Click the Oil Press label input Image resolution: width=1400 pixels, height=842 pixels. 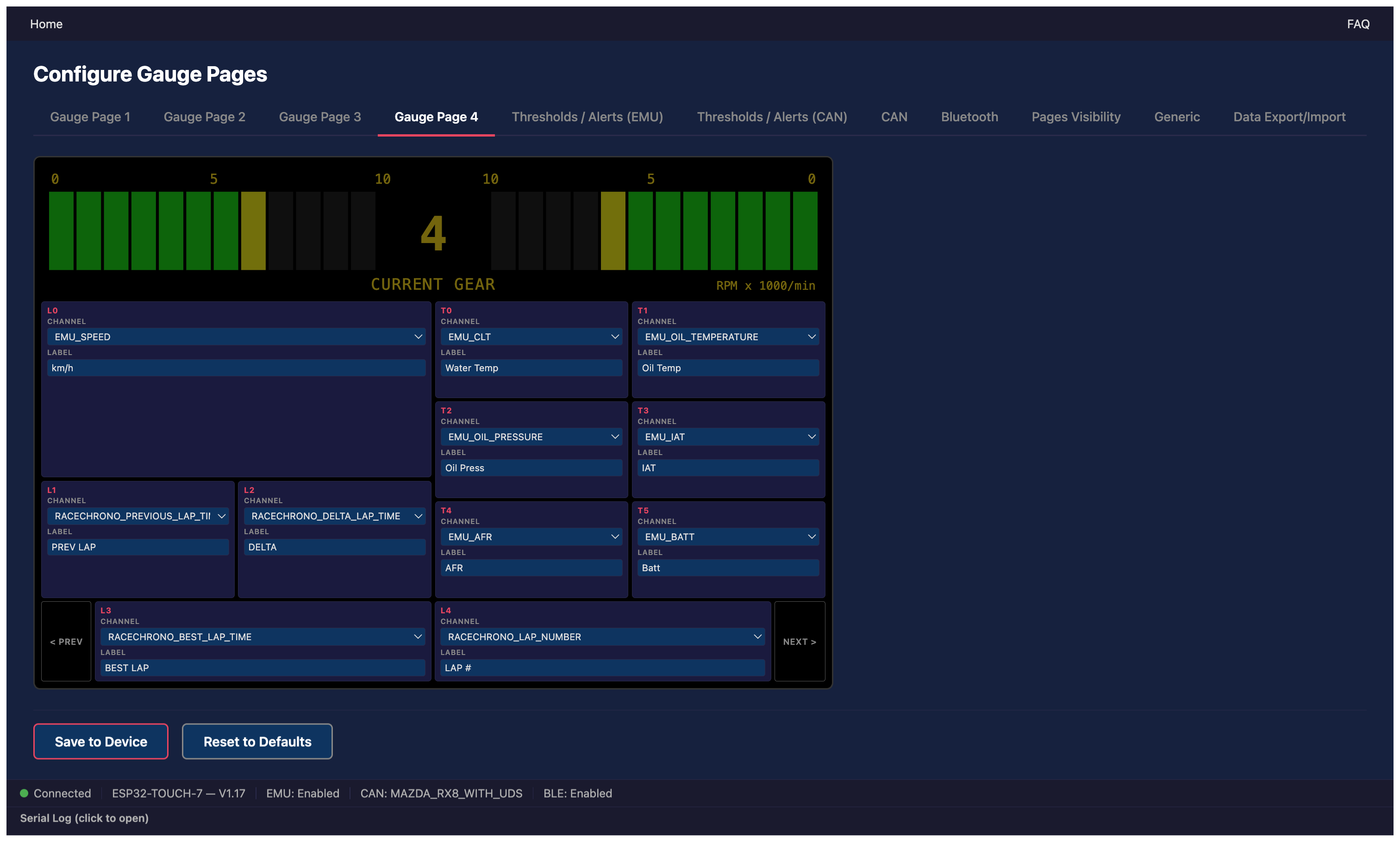[x=531, y=468]
